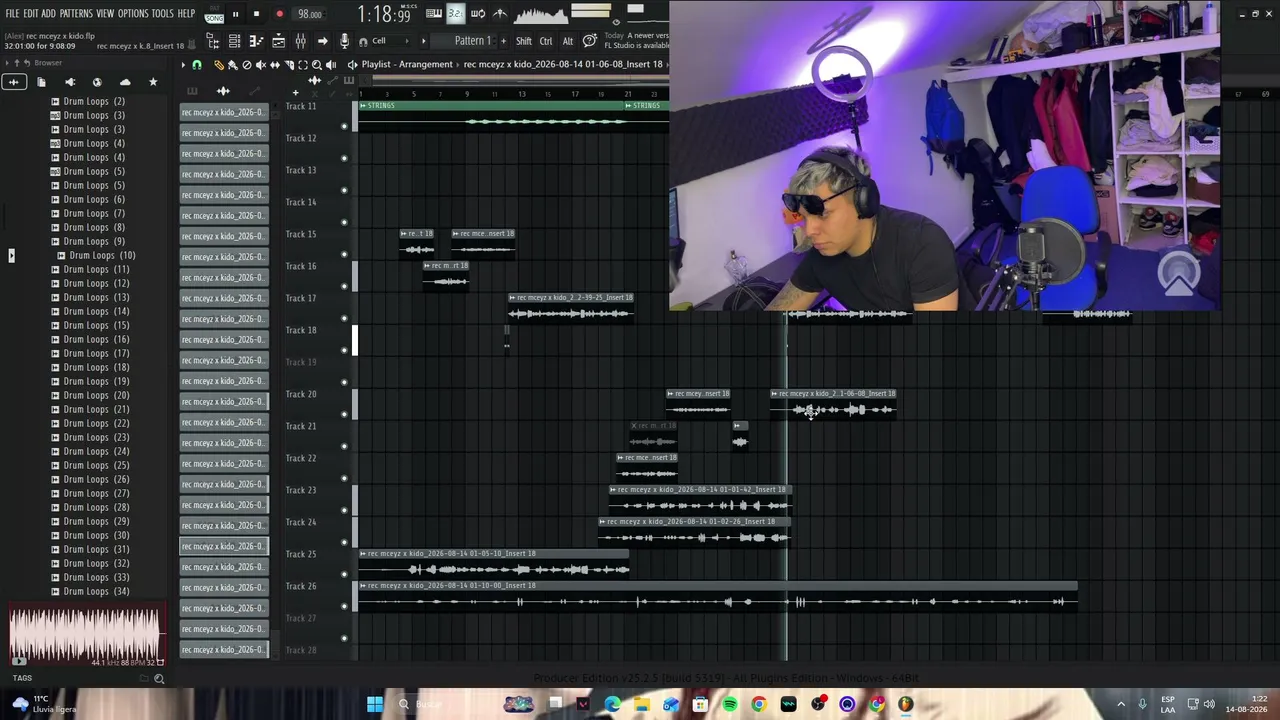Image resolution: width=1280 pixels, height=720 pixels.
Task: Open the PATTERNS menu
Action: pyautogui.click(x=76, y=14)
